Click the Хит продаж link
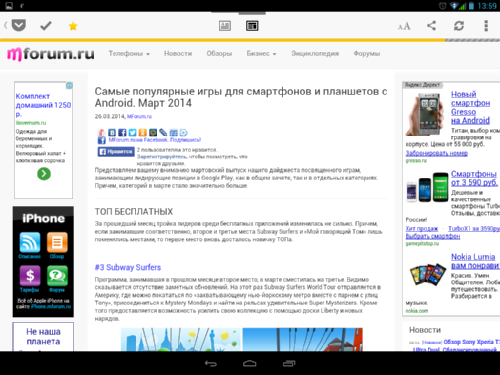 [x=422, y=228]
